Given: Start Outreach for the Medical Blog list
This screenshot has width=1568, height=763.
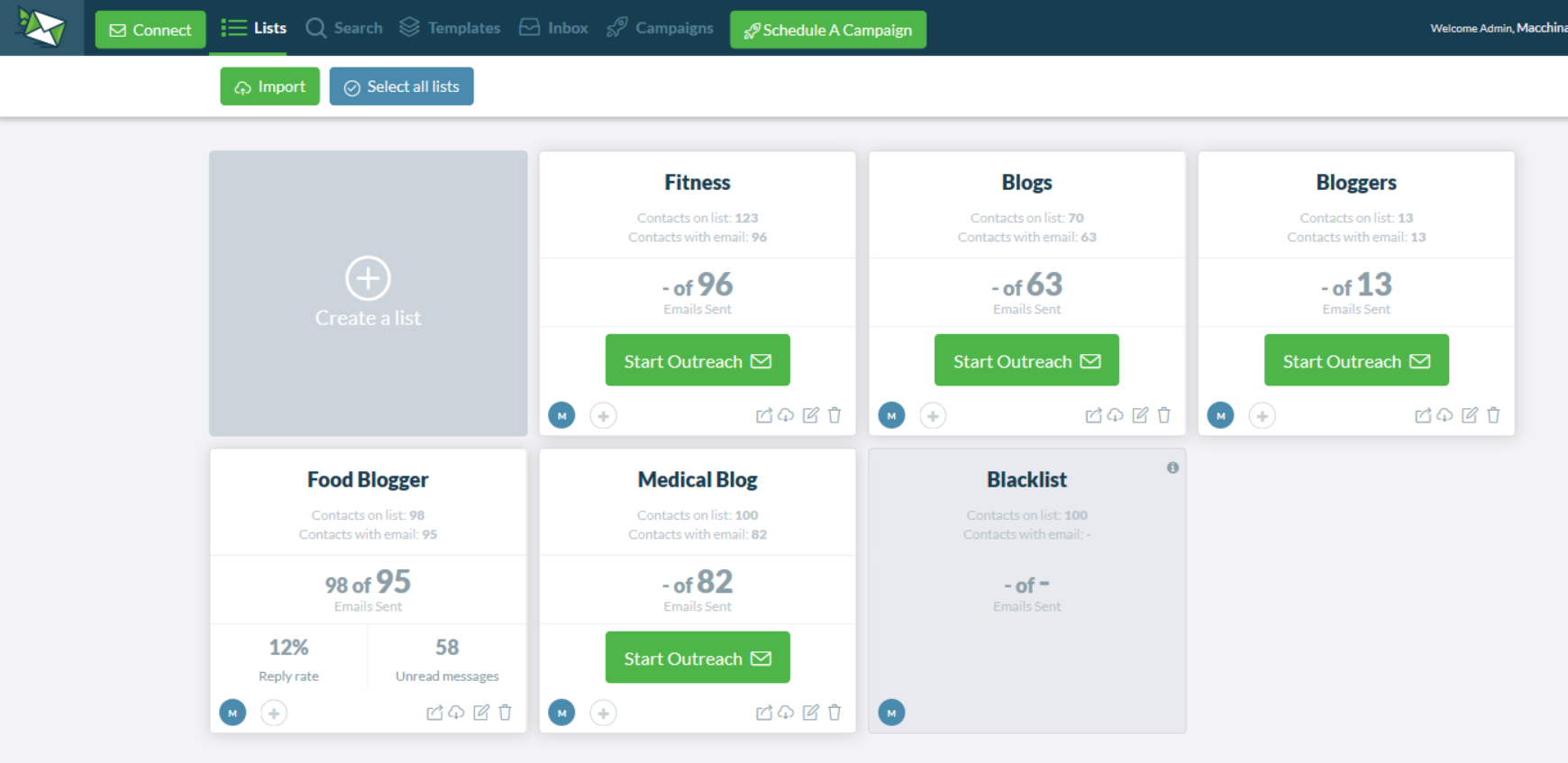Looking at the screenshot, I should pos(697,658).
